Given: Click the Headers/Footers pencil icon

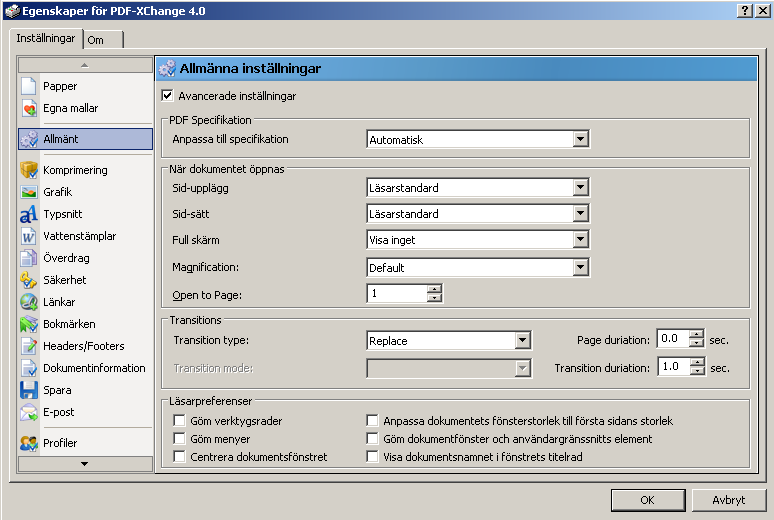Looking at the screenshot, I should click(x=29, y=346).
